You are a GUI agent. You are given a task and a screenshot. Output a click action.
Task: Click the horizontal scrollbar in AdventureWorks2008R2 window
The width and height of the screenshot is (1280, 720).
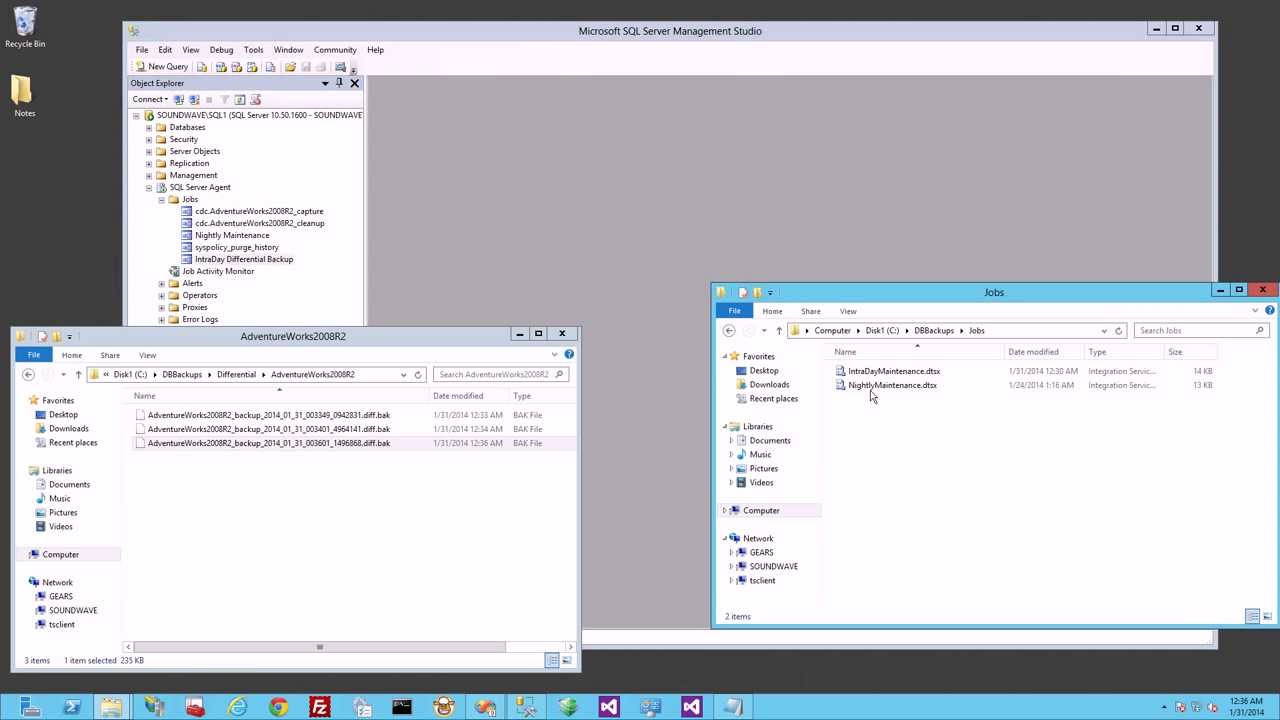point(319,647)
